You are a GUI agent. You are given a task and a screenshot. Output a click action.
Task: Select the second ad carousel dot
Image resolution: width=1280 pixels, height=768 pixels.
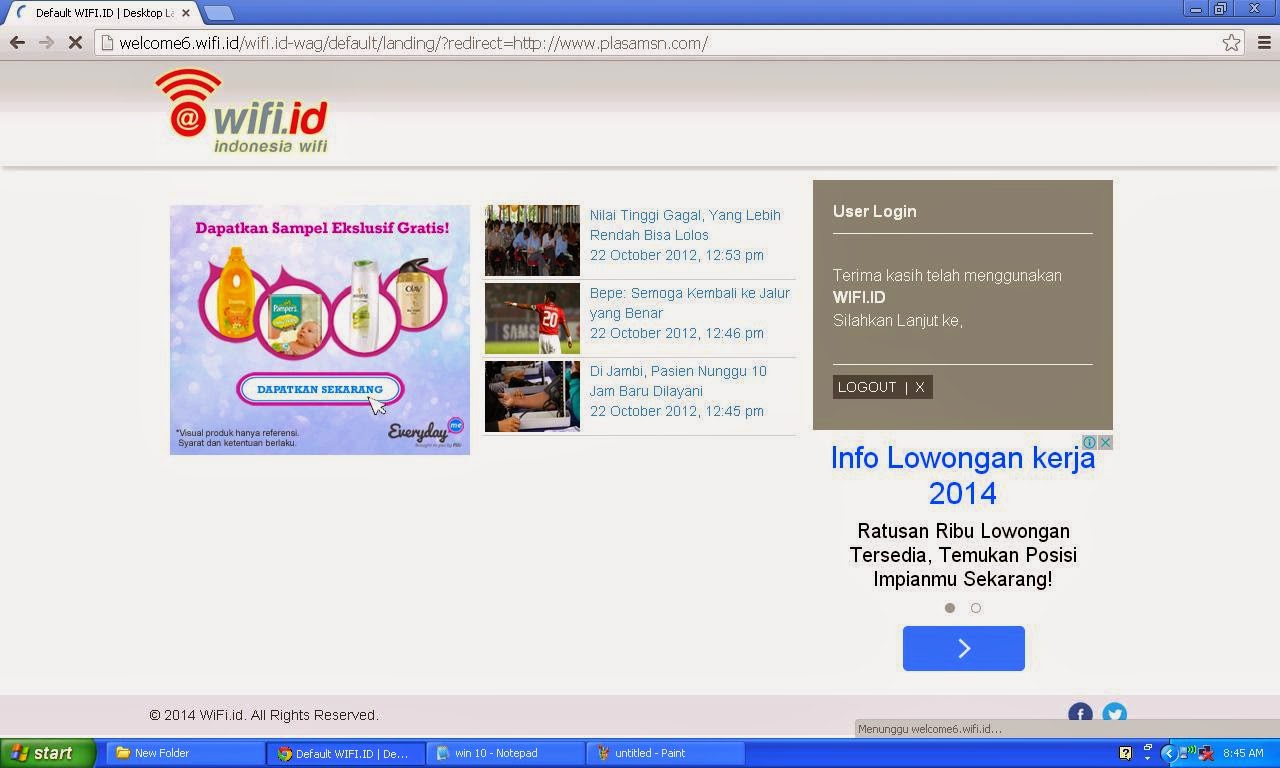point(976,608)
